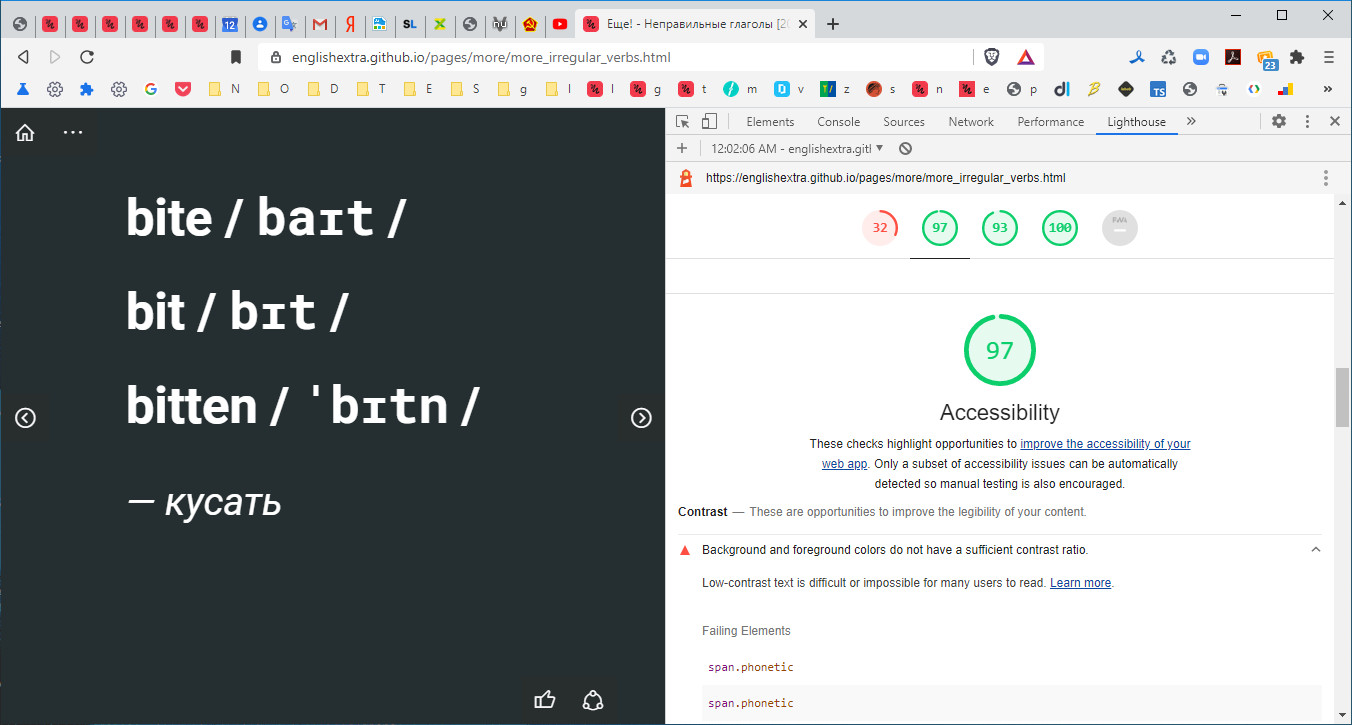Show more DevTools tabs chevron
1352x725 pixels.
point(1191,121)
